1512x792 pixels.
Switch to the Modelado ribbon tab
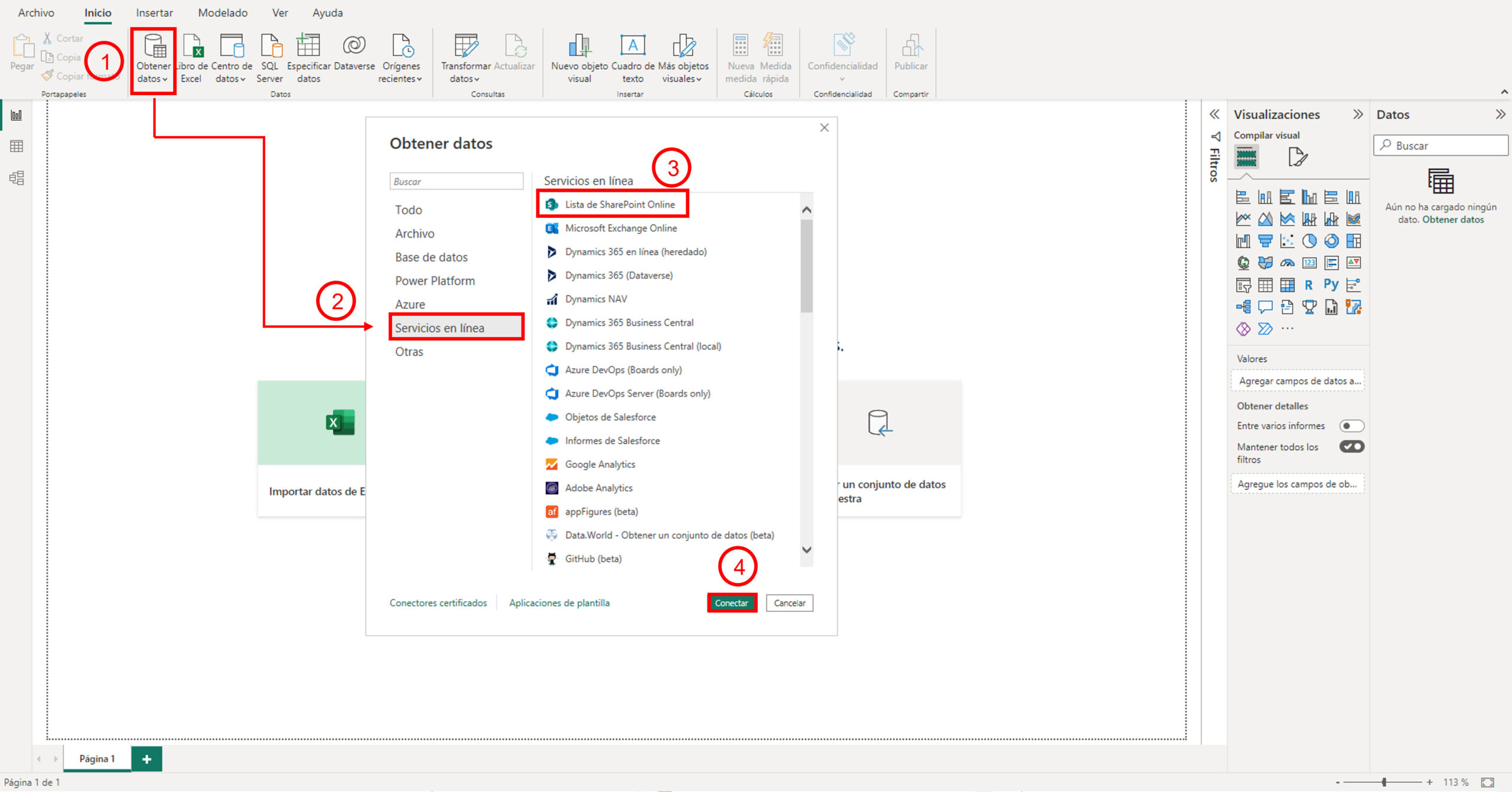[x=223, y=12]
